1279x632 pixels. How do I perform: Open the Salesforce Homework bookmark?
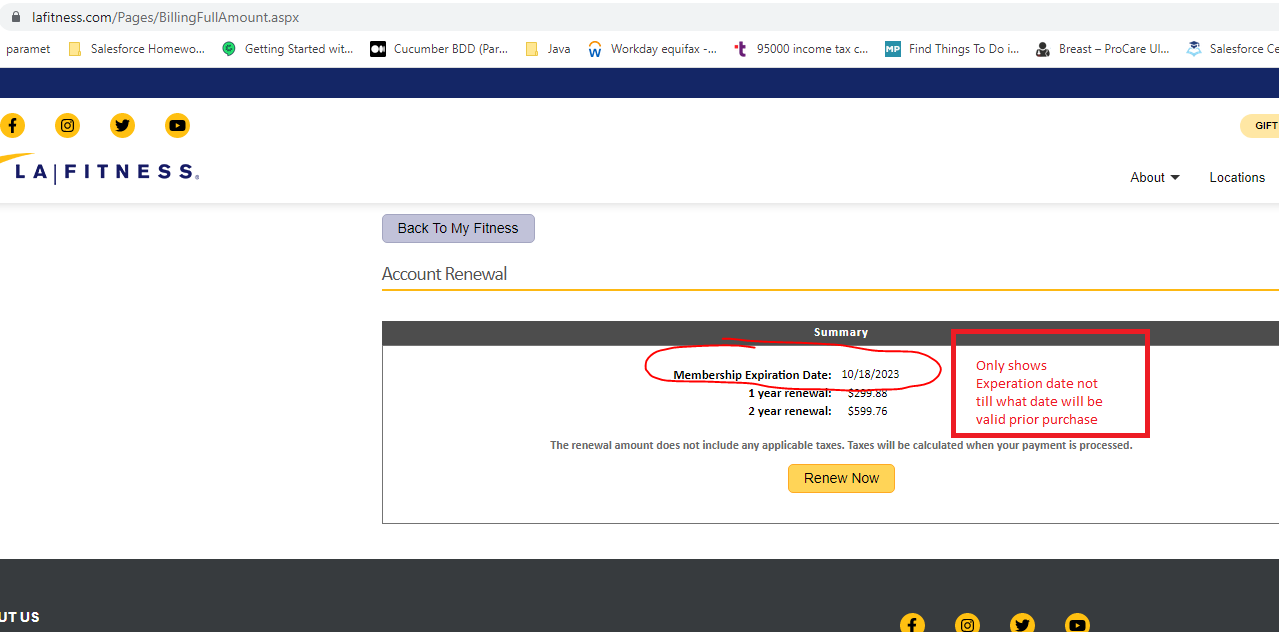point(137,49)
